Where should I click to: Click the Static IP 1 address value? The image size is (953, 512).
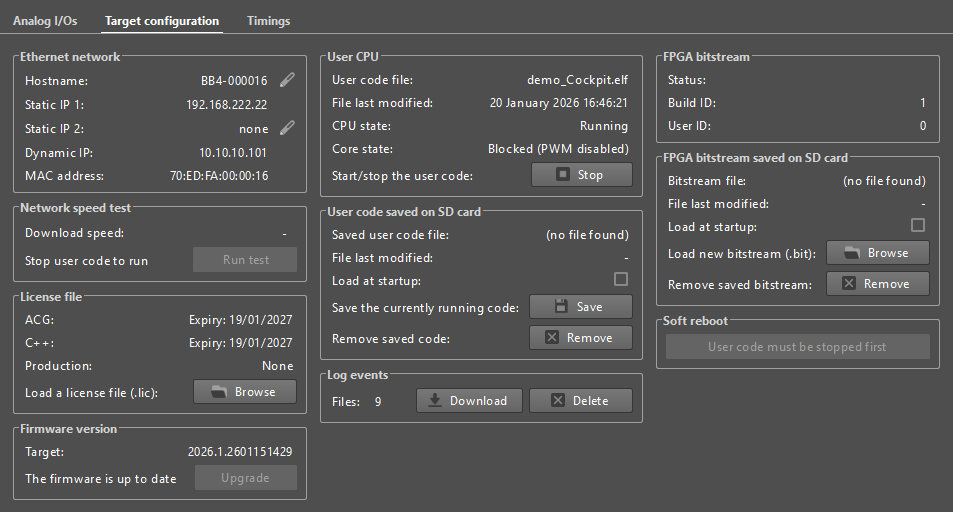(x=227, y=104)
